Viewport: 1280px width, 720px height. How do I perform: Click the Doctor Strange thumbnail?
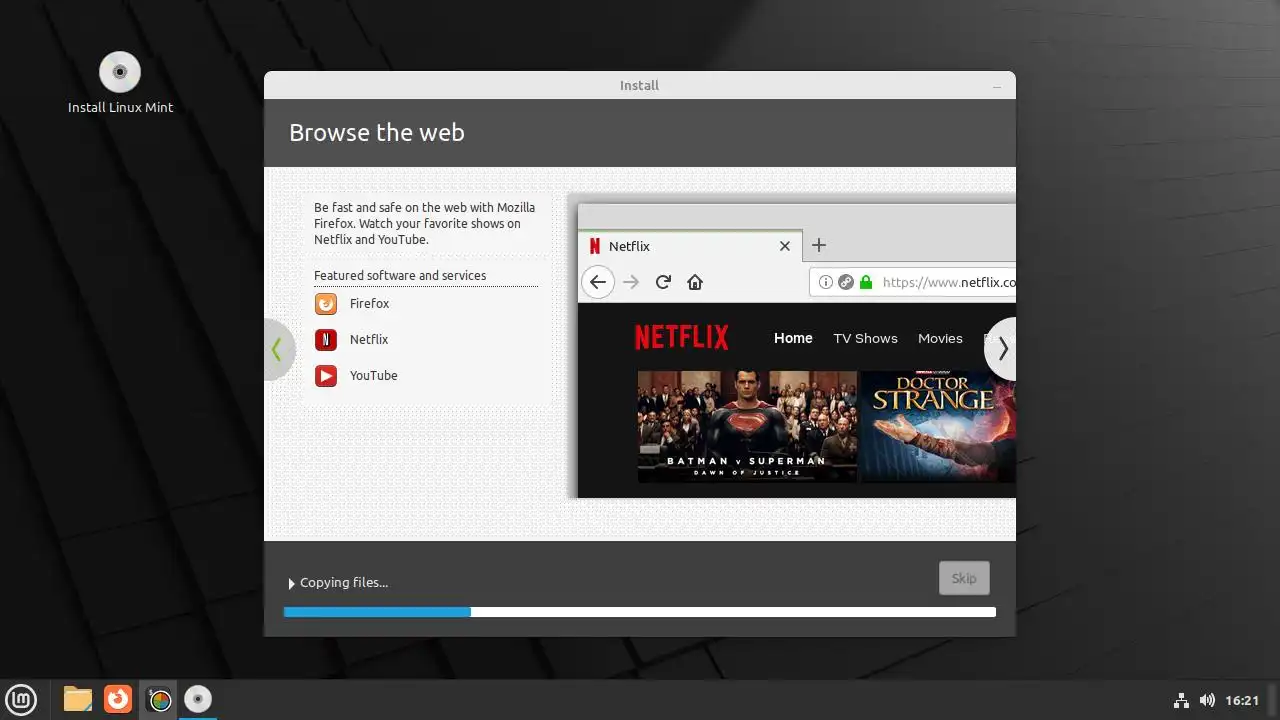pyautogui.click(x=938, y=427)
